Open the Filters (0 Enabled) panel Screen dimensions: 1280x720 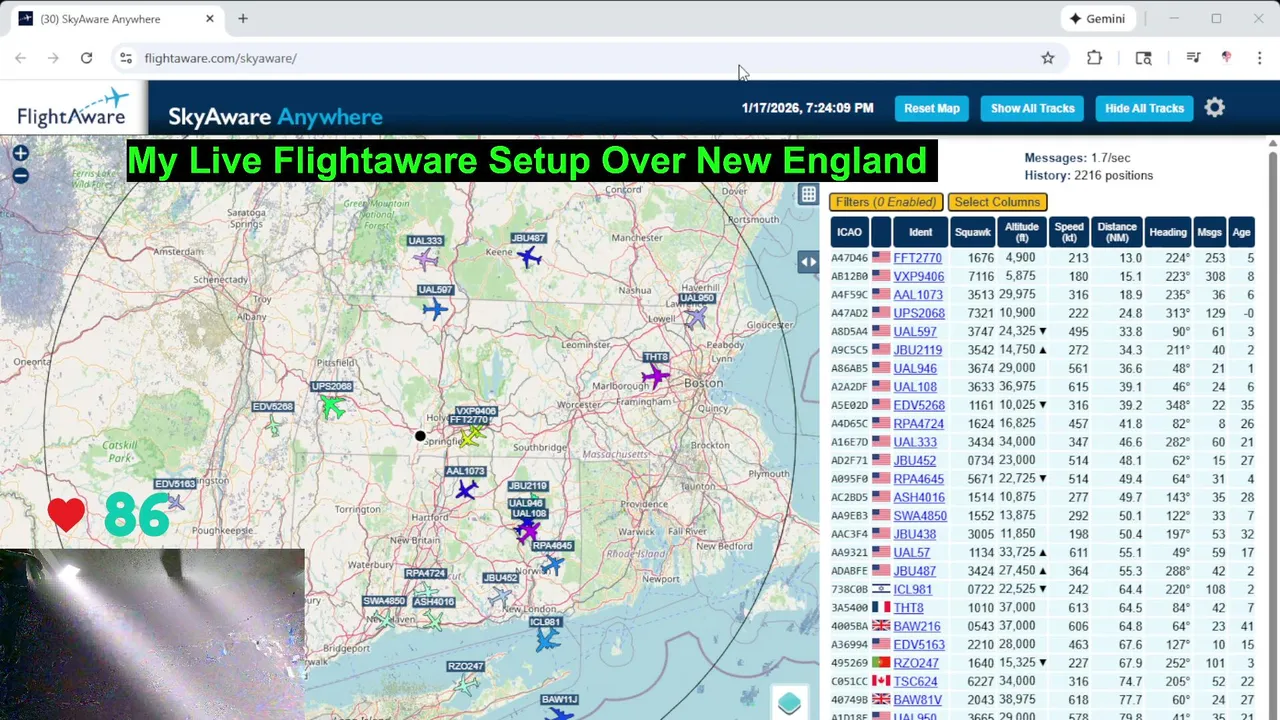point(886,202)
